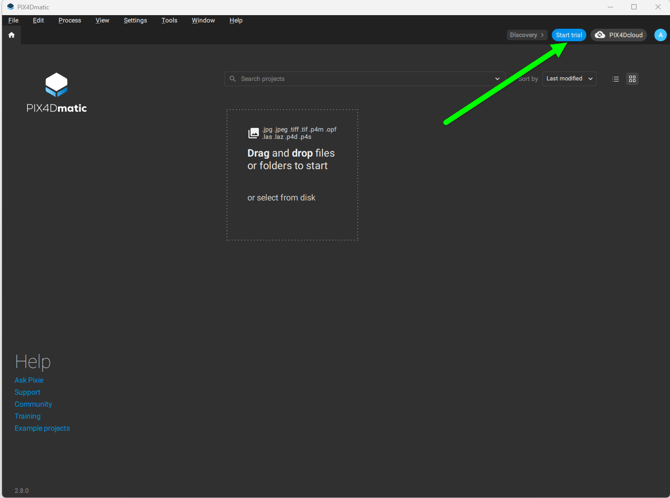This screenshot has width=670, height=498.
Task: Open the user account avatar
Action: click(x=660, y=35)
